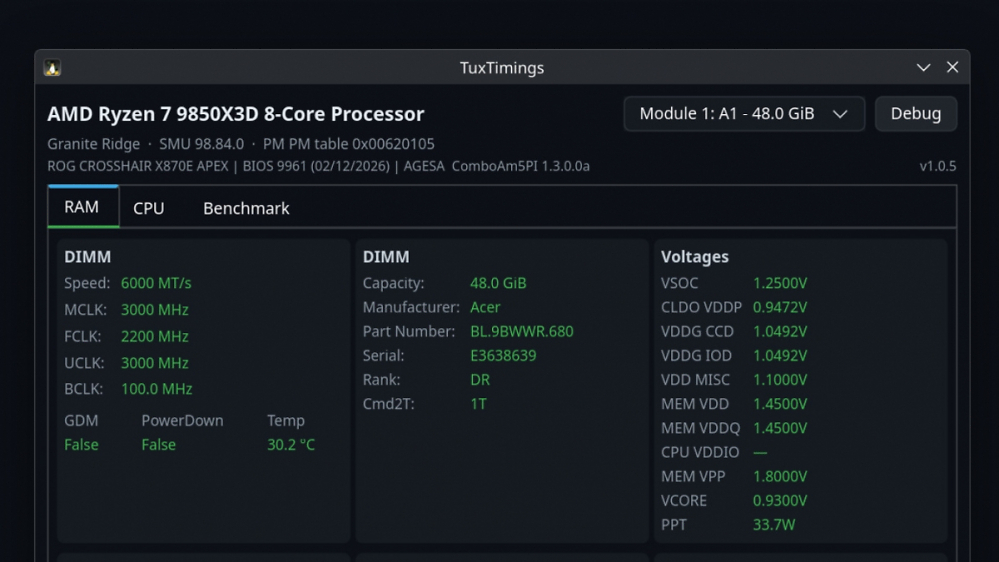Select the Acer manufacturer value
The image size is (999, 562).
(485, 307)
